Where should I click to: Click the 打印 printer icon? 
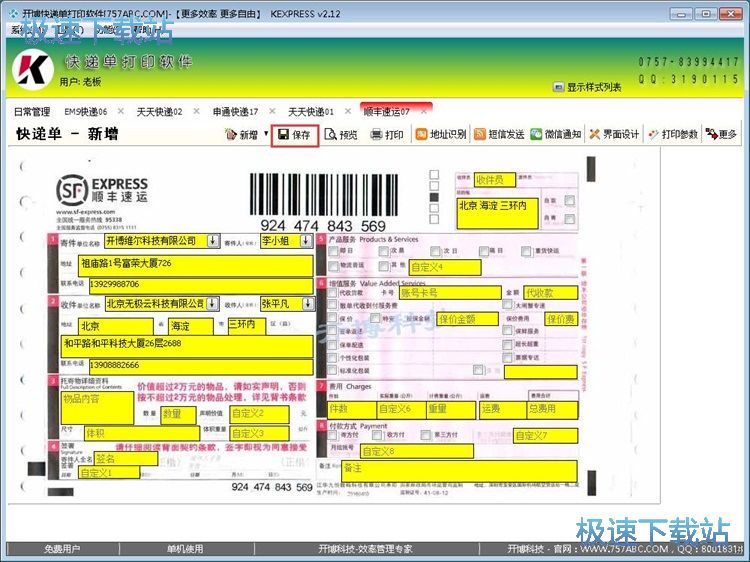point(377,135)
